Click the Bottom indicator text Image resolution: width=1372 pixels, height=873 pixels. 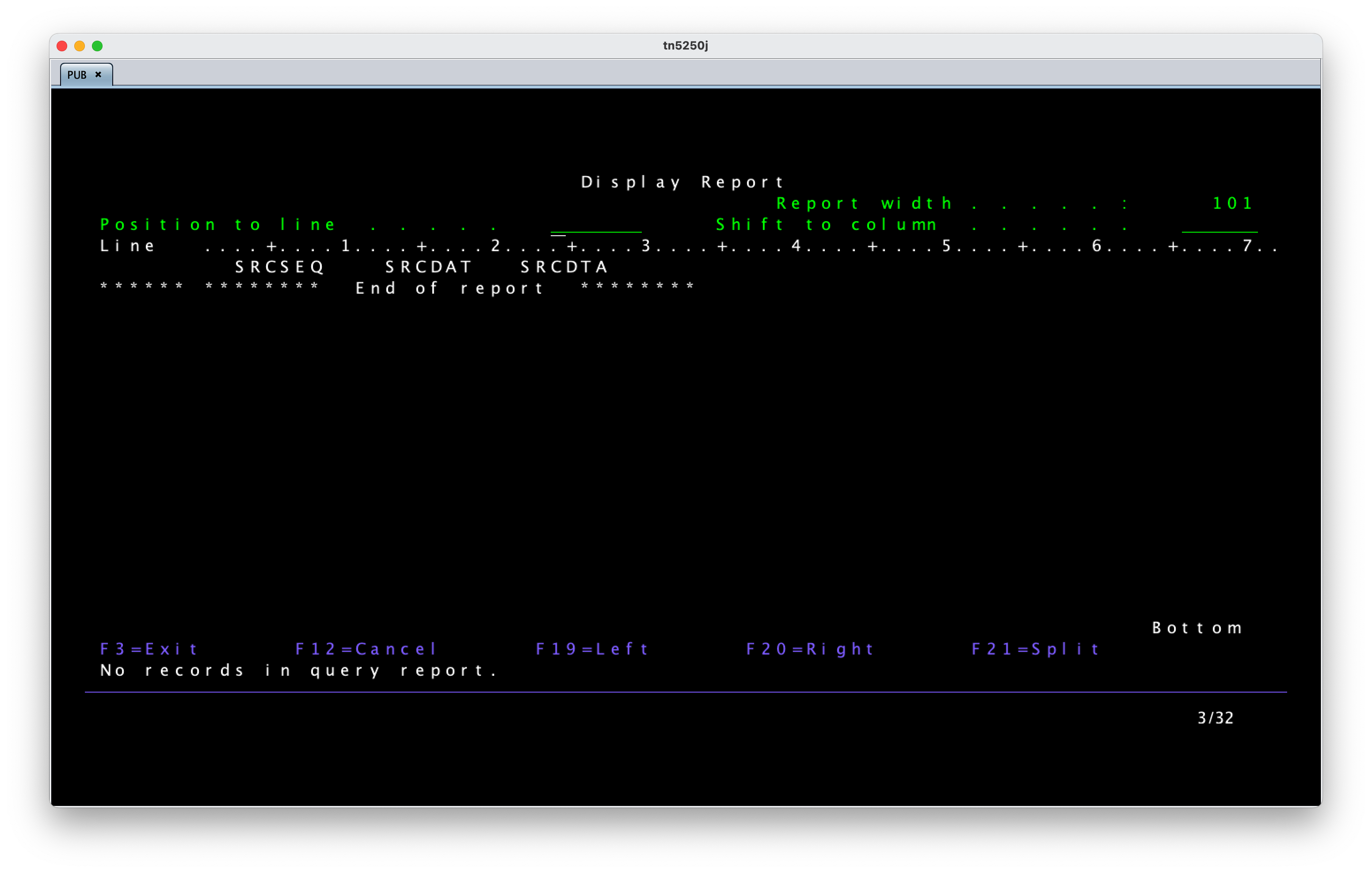pyautogui.click(x=1197, y=628)
